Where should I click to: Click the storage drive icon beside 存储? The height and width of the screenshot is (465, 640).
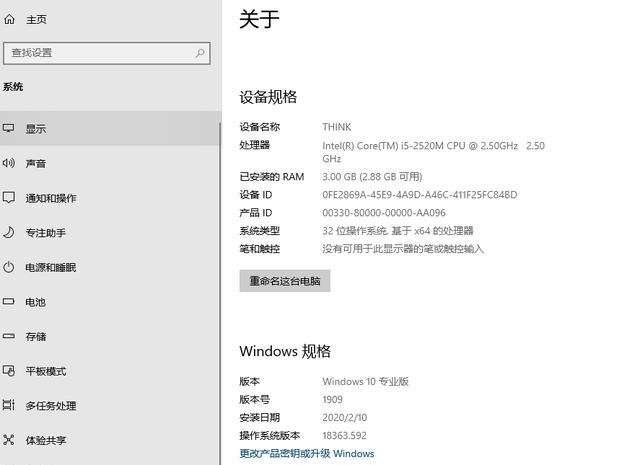tap(9, 337)
